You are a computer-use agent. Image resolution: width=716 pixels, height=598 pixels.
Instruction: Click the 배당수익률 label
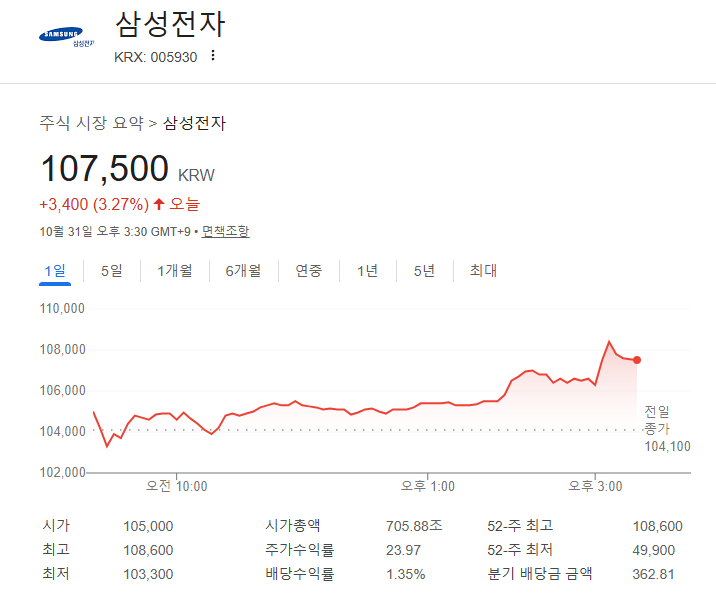pyautogui.click(x=300, y=573)
